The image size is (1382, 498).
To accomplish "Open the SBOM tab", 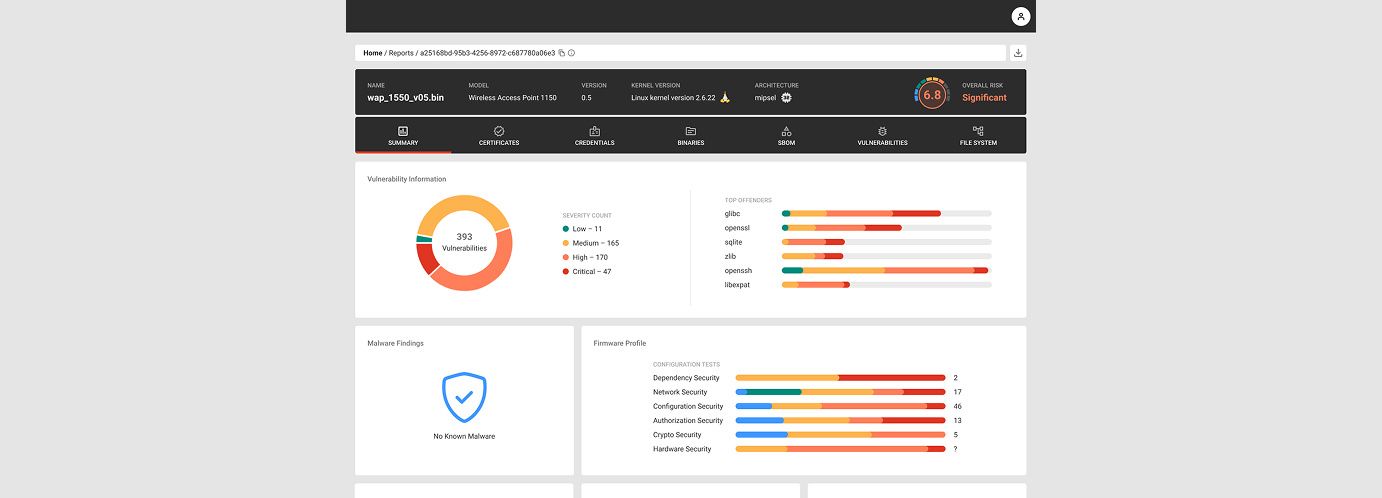I will 786,136.
